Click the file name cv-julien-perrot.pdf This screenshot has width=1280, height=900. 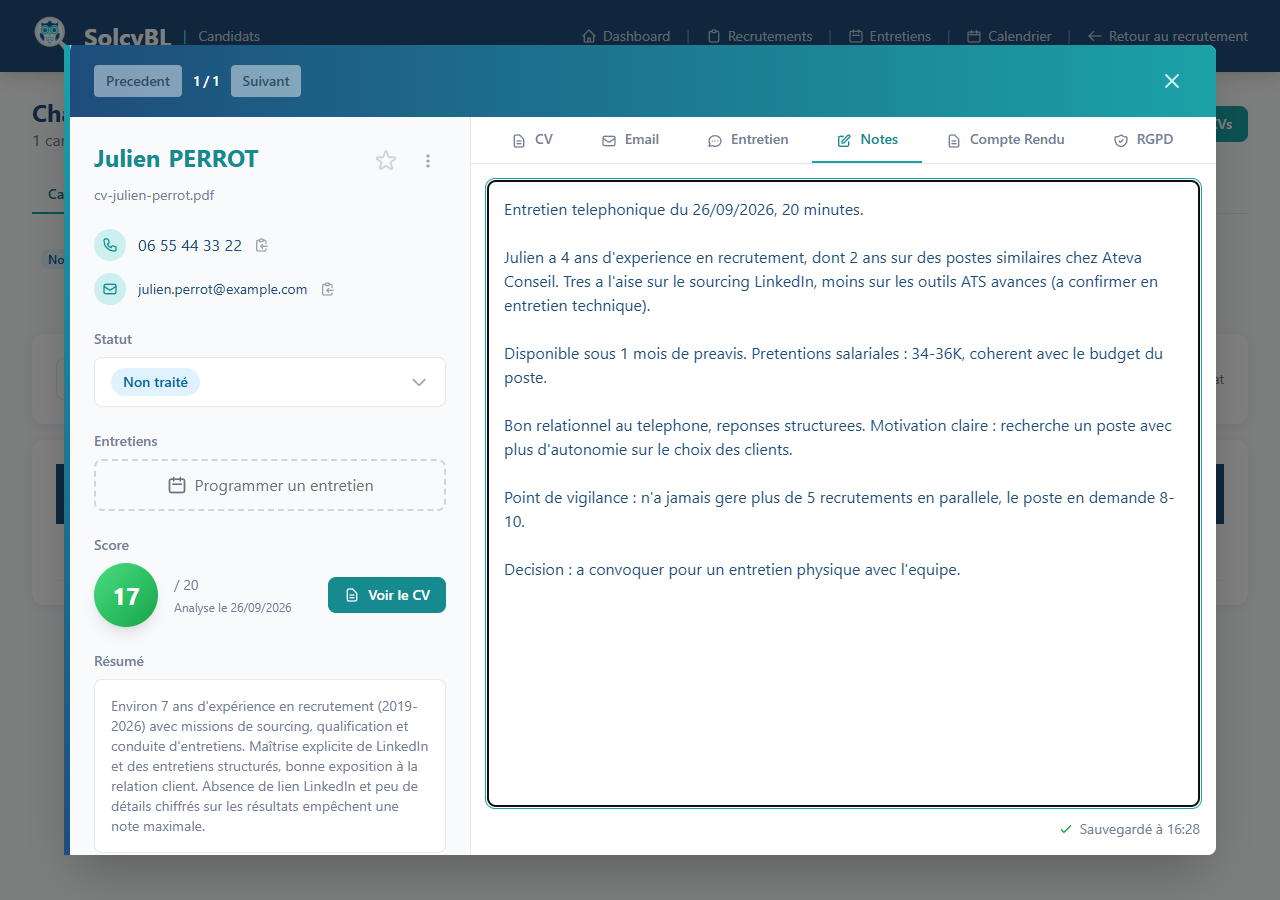[154, 195]
